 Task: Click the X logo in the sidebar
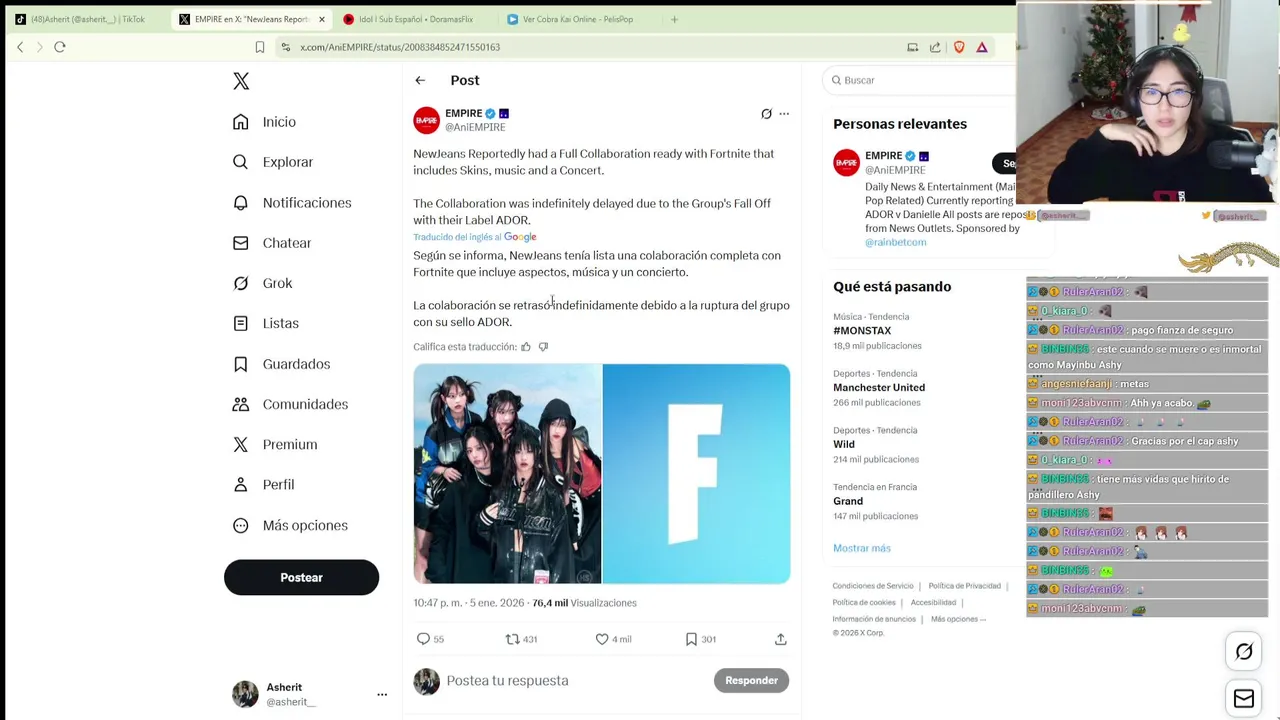click(241, 81)
